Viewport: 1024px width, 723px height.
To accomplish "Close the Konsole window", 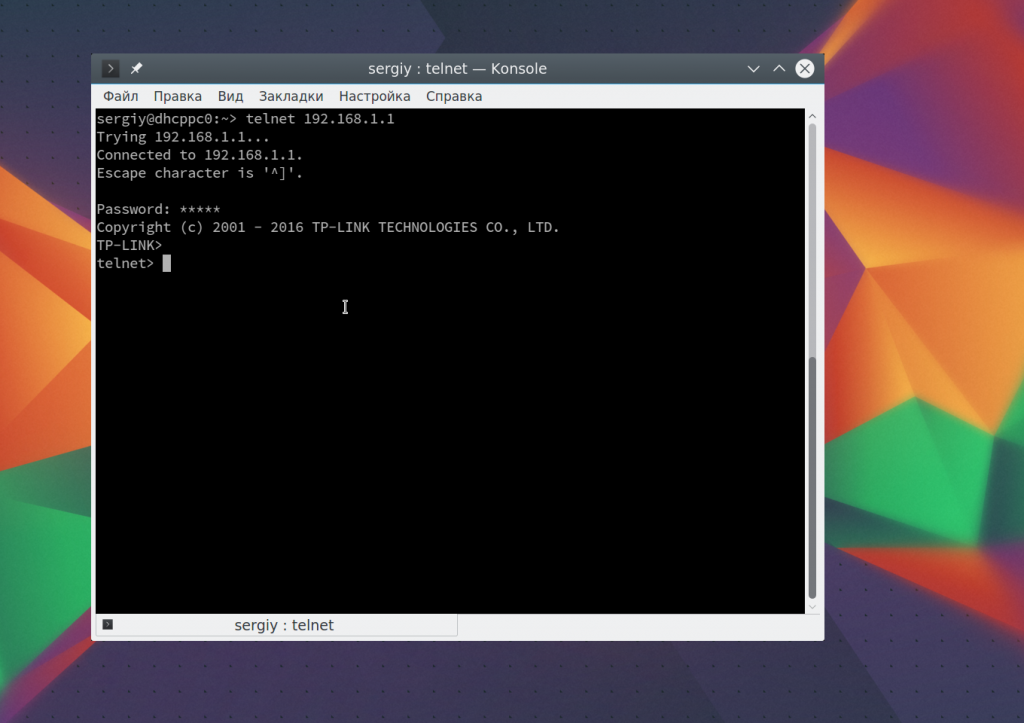I will [805, 69].
